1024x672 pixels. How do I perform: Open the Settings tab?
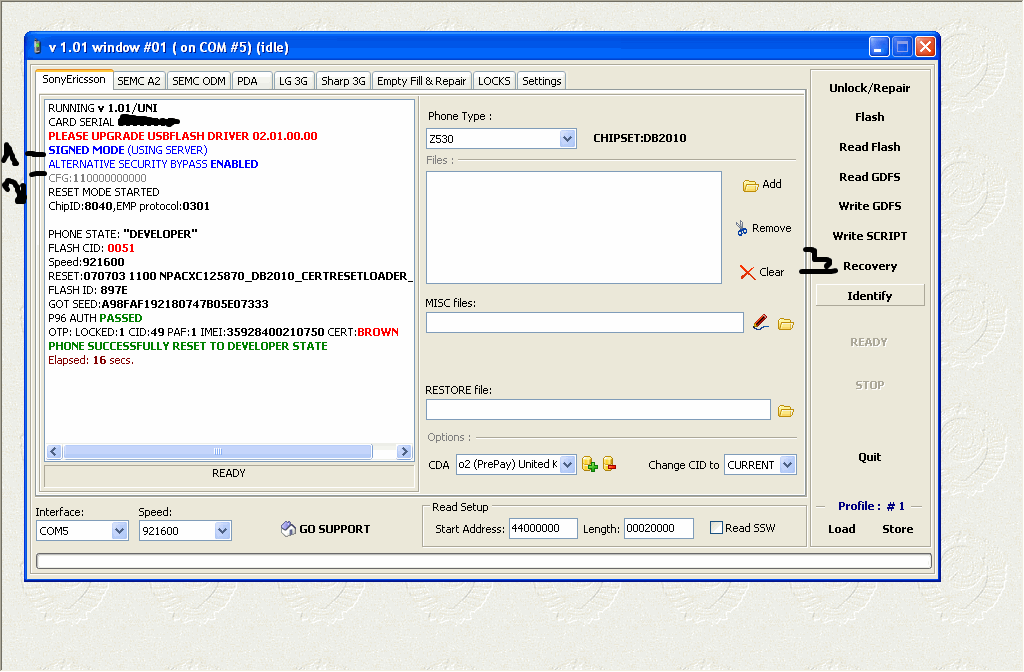coord(541,81)
